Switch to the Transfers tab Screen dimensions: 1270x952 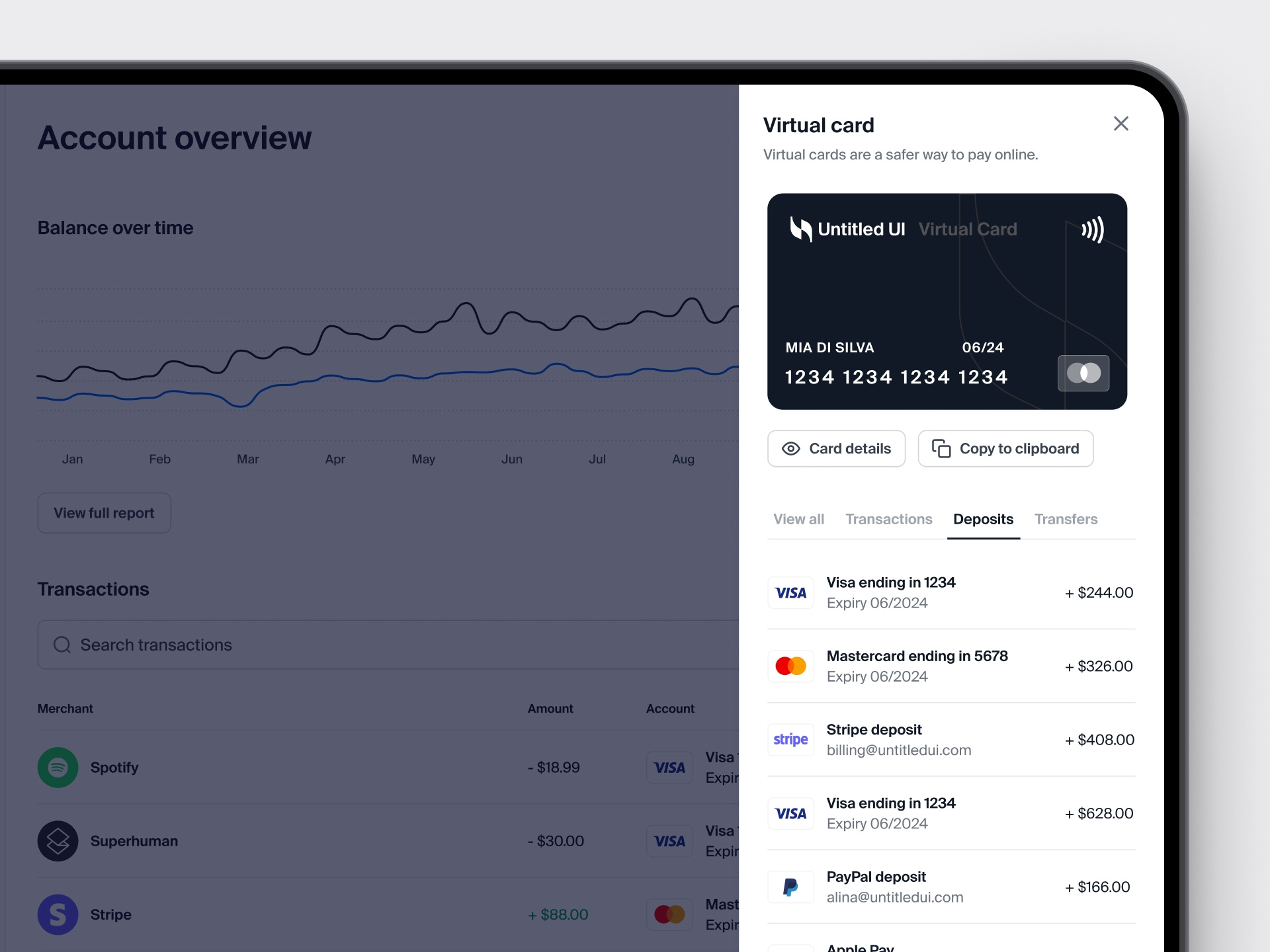1066,520
